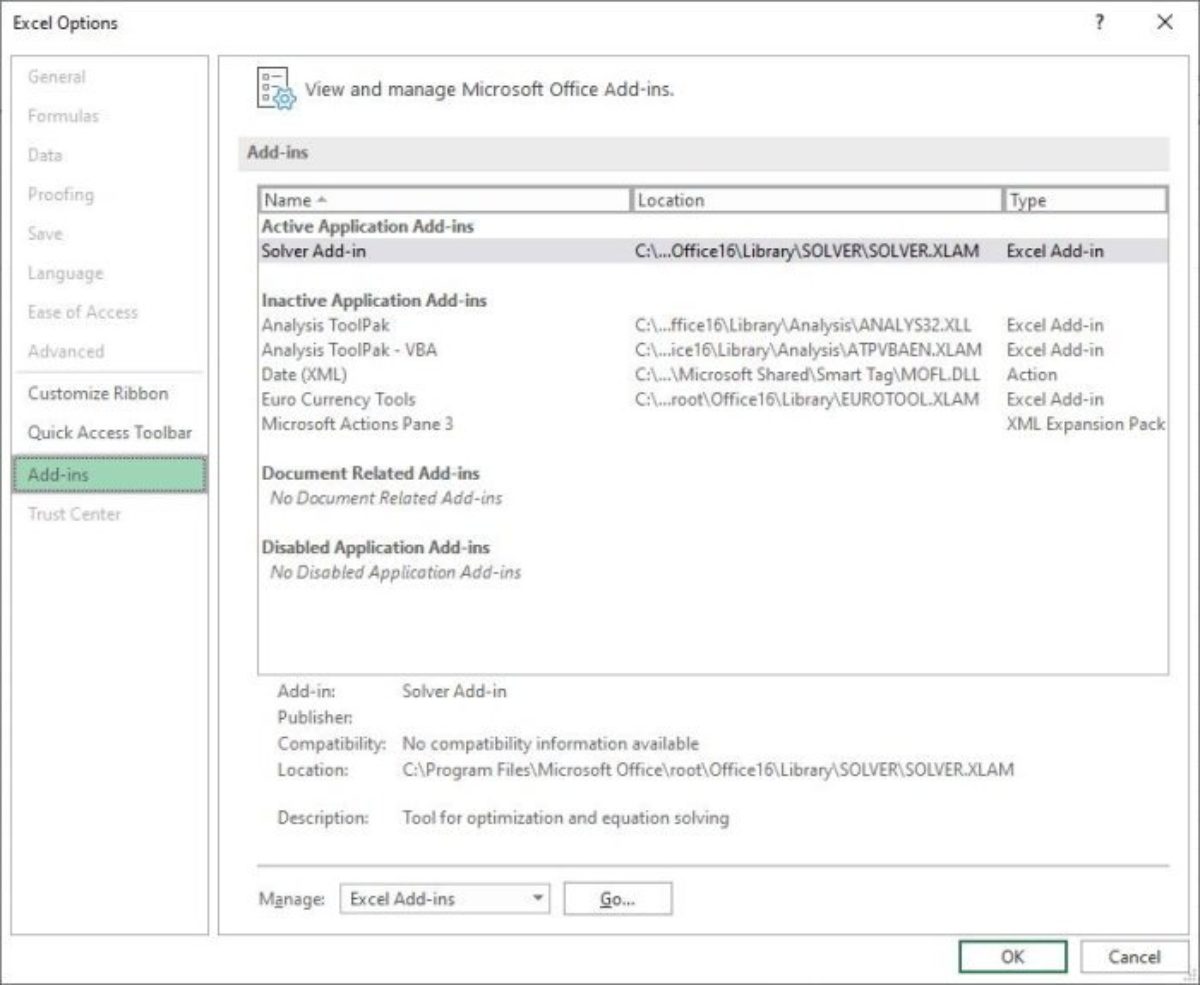Click the ANALYS32.XLL location cell

point(803,325)
